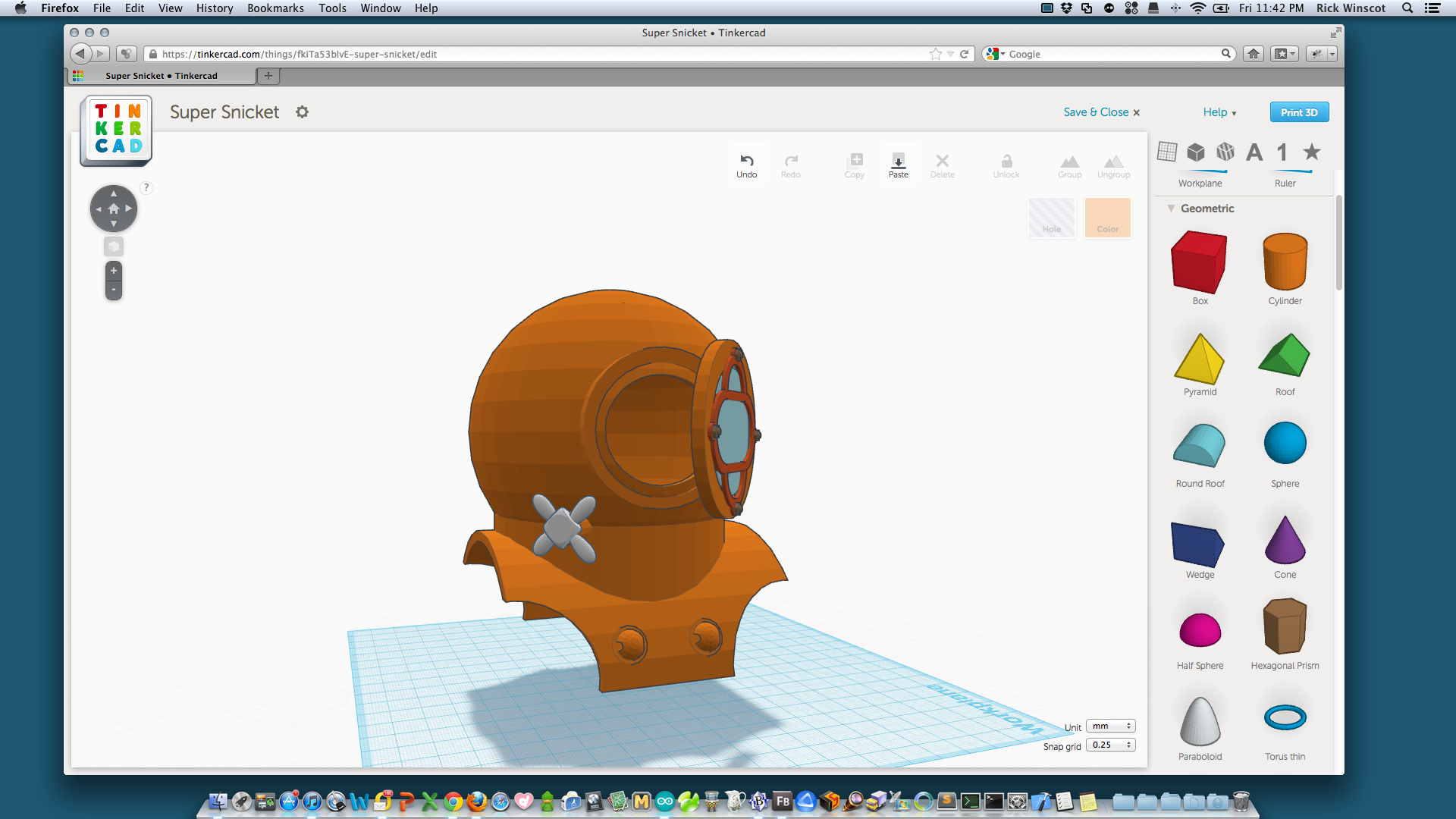The height and width of the screenshot is (819, 1456).
Task: Click the fit view cube icon
Action: 114,246
